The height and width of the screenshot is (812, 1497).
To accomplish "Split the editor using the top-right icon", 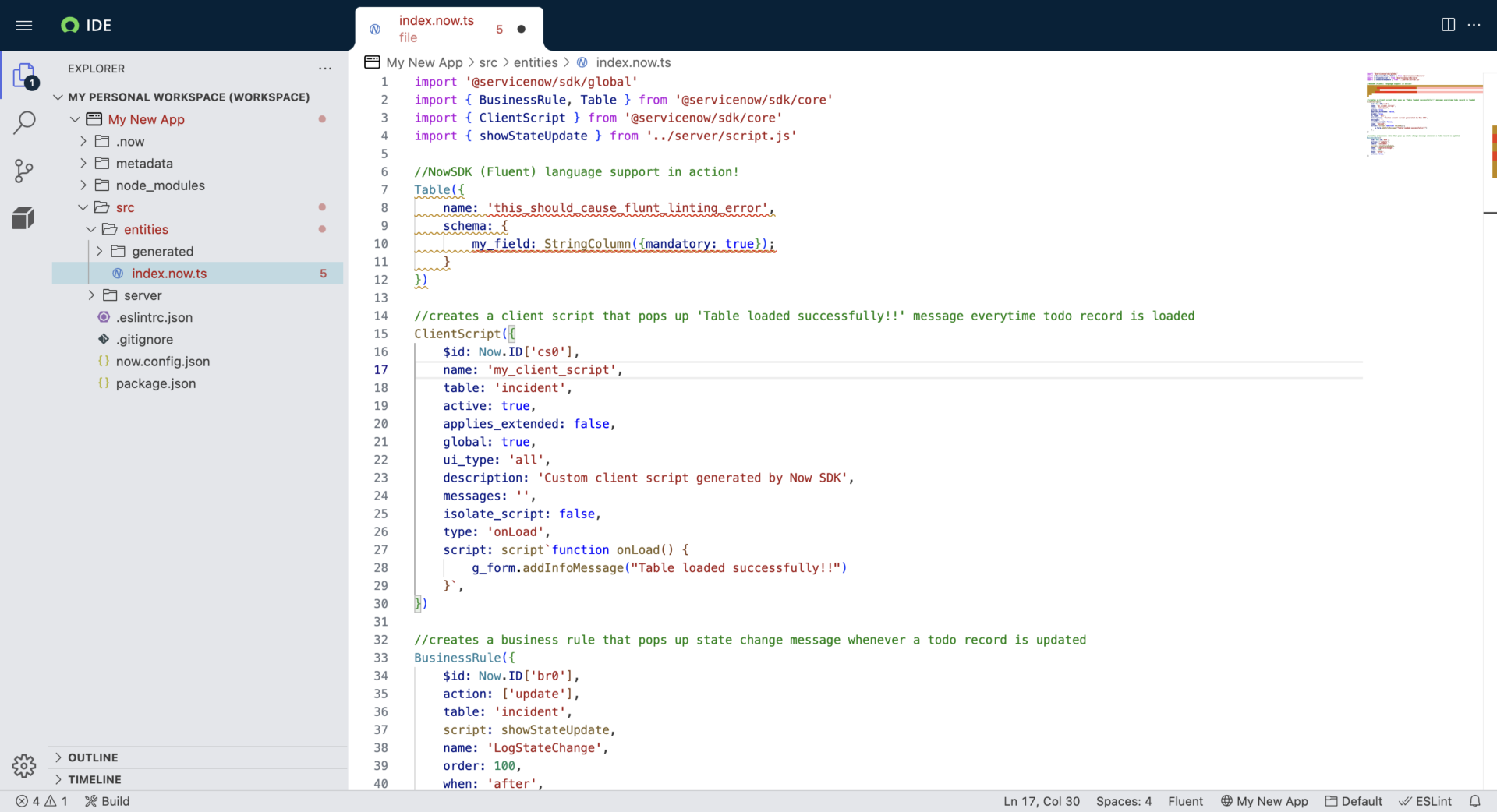I will tap(1448, 25).
